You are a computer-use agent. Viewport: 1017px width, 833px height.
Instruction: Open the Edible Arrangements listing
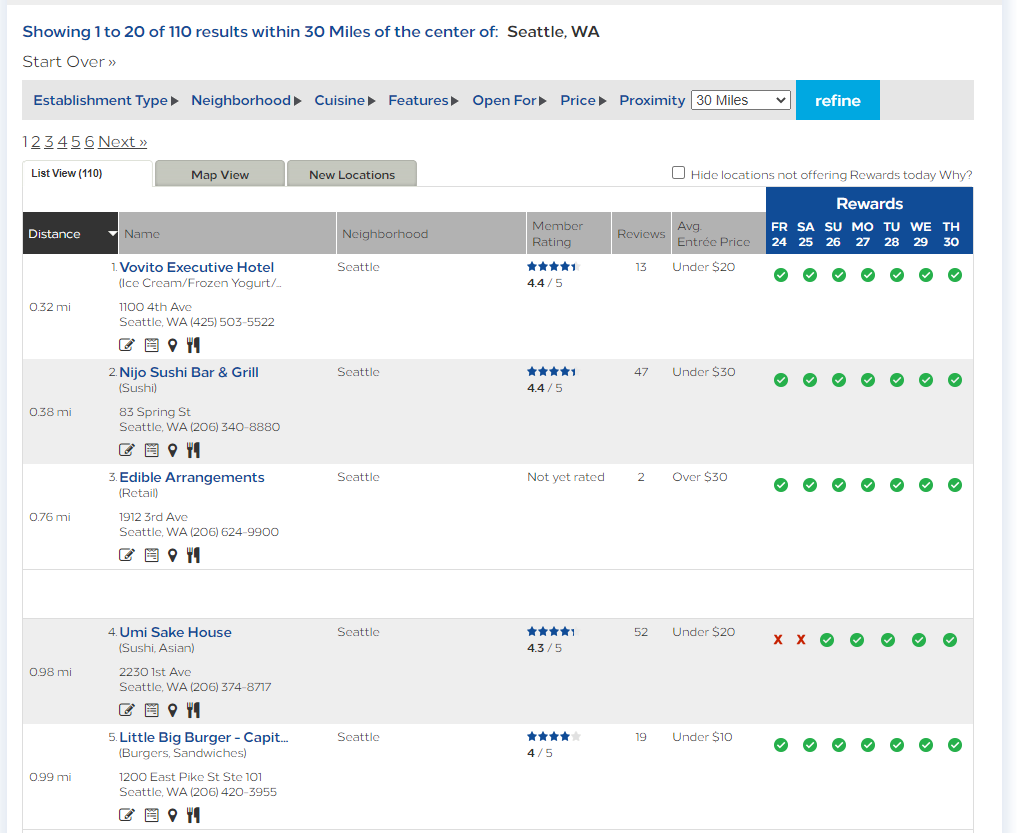pos(192,477)
